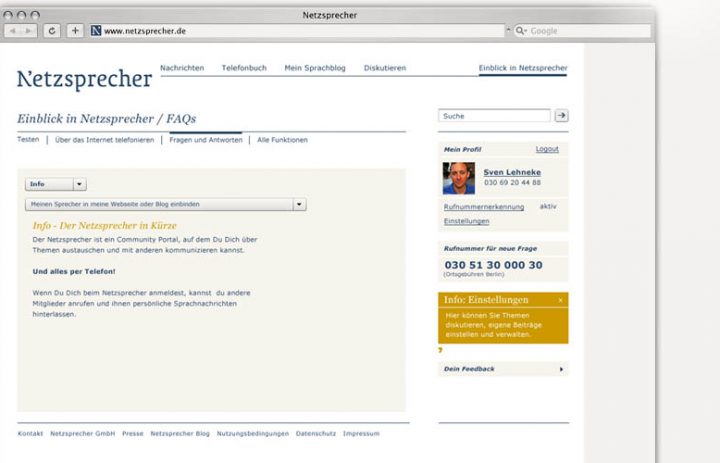Click the Logout link
The image size is (720, 463).
coord(547,149)
